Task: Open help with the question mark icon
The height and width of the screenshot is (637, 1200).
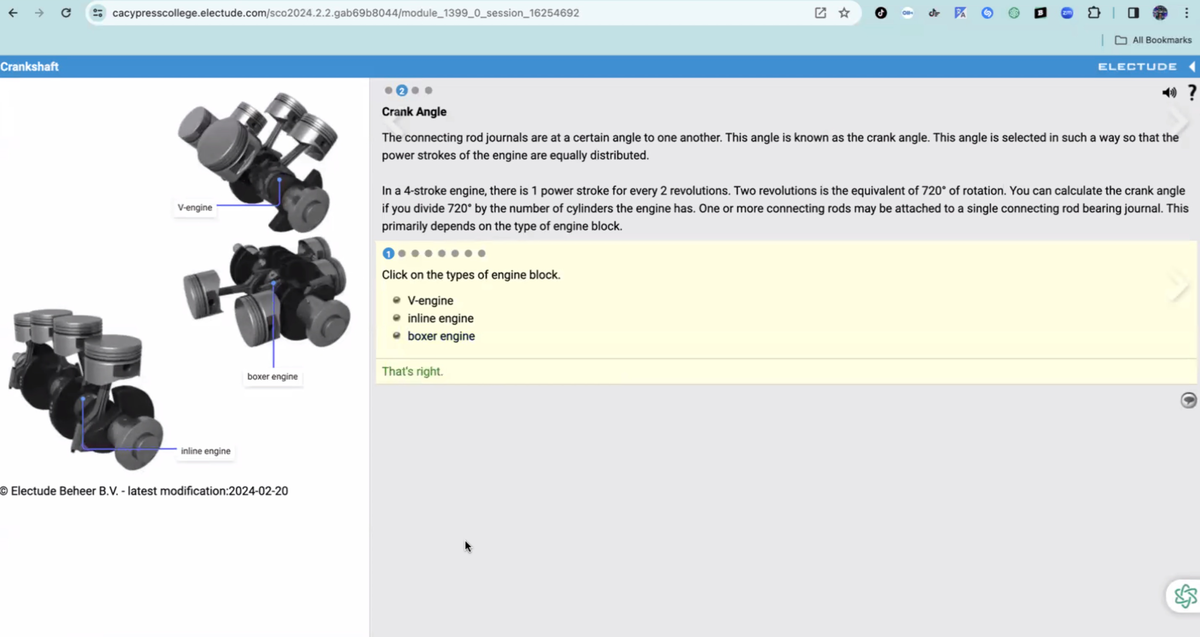Action: pos(1192,93)
